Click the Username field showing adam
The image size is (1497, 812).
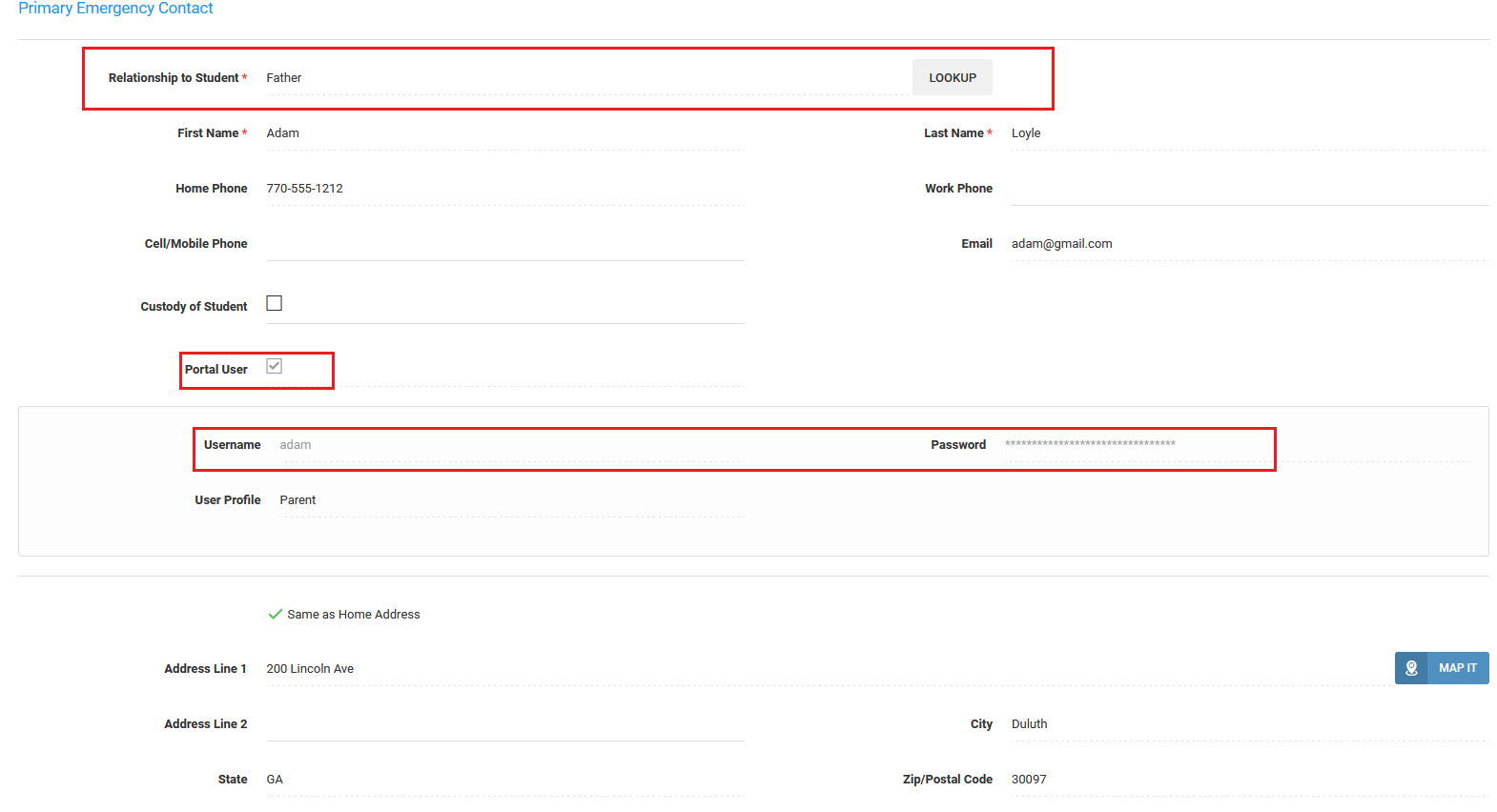[x=512, y=445]
